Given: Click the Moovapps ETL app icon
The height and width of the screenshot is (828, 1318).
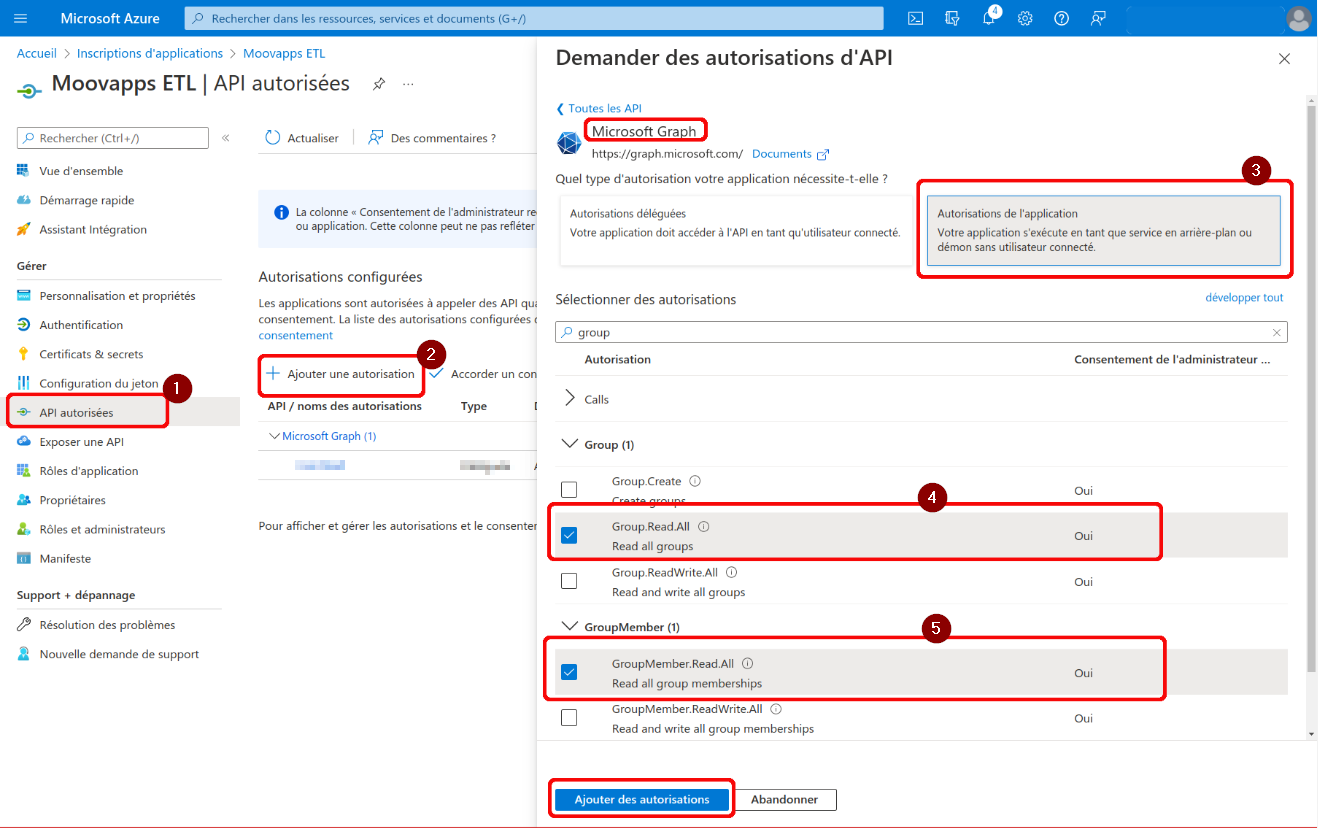Looking at the screenshot, I should (x=30, y=90).
